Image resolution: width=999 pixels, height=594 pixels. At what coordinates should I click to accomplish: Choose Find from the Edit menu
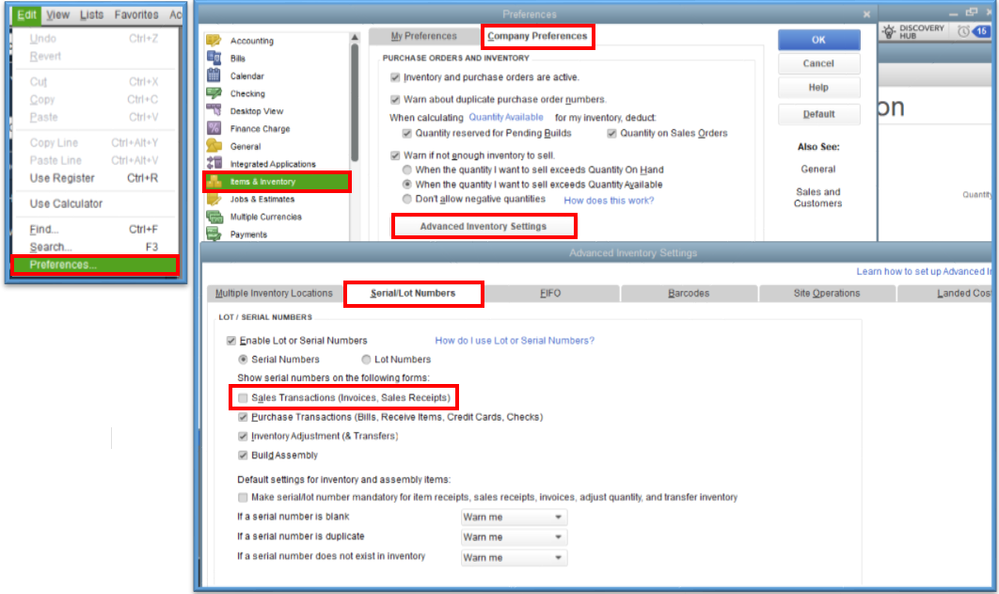tap(95, 229)
